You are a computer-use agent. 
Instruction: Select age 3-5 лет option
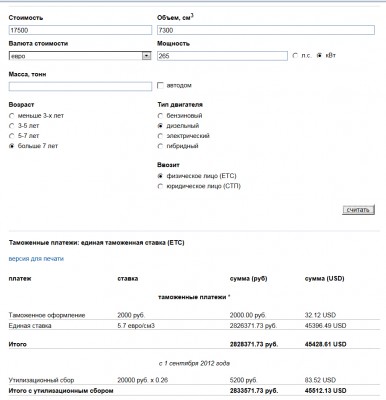click(x=12, y=126)
